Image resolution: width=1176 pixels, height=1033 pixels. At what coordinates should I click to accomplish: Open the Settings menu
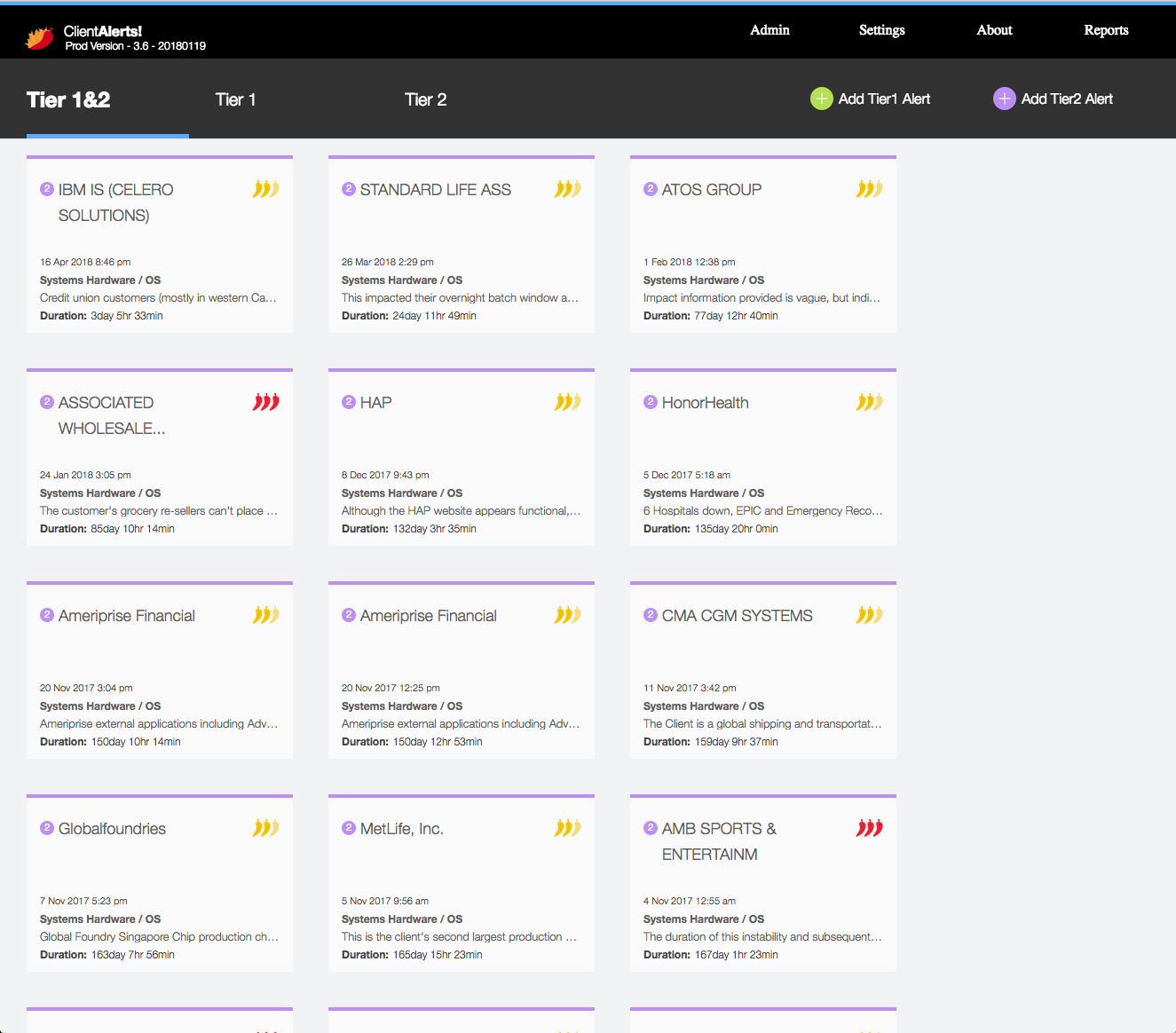881,30
